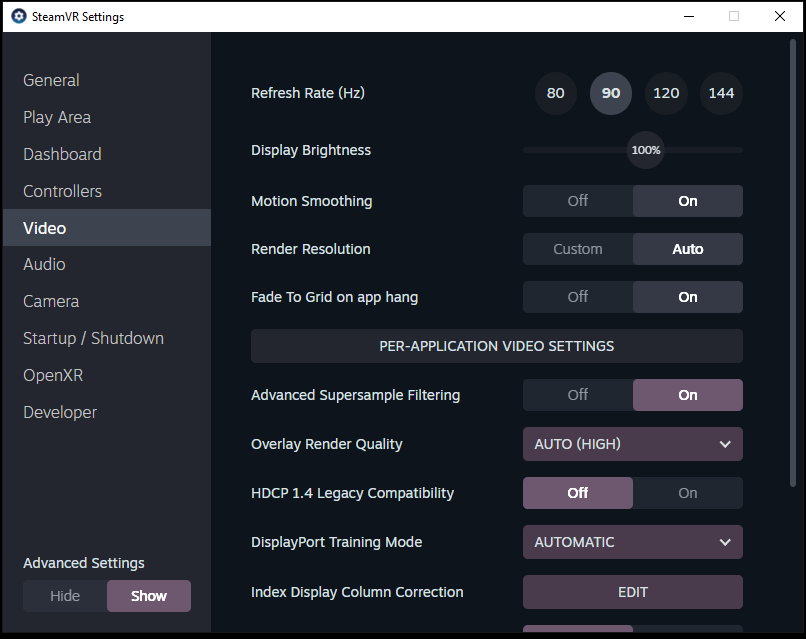Image resolution: width=806 pixels, height=639 pixels.
Task: Turn Advanced Supersample Filtering Off
Action: click(578, 395)
